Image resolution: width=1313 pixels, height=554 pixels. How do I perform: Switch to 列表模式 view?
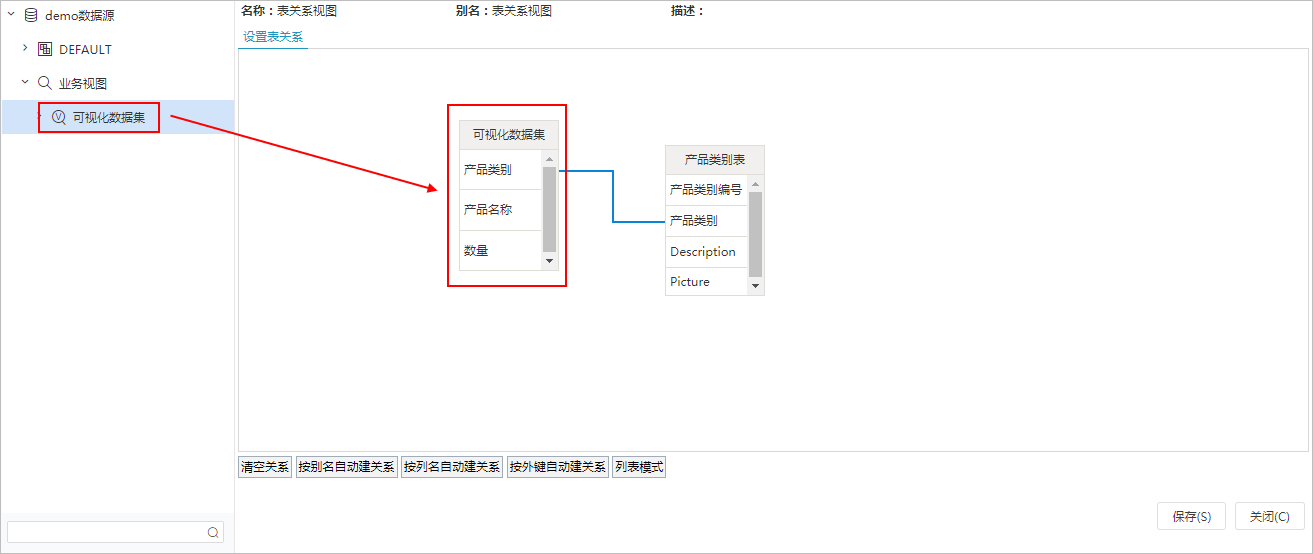click(639, 467)
